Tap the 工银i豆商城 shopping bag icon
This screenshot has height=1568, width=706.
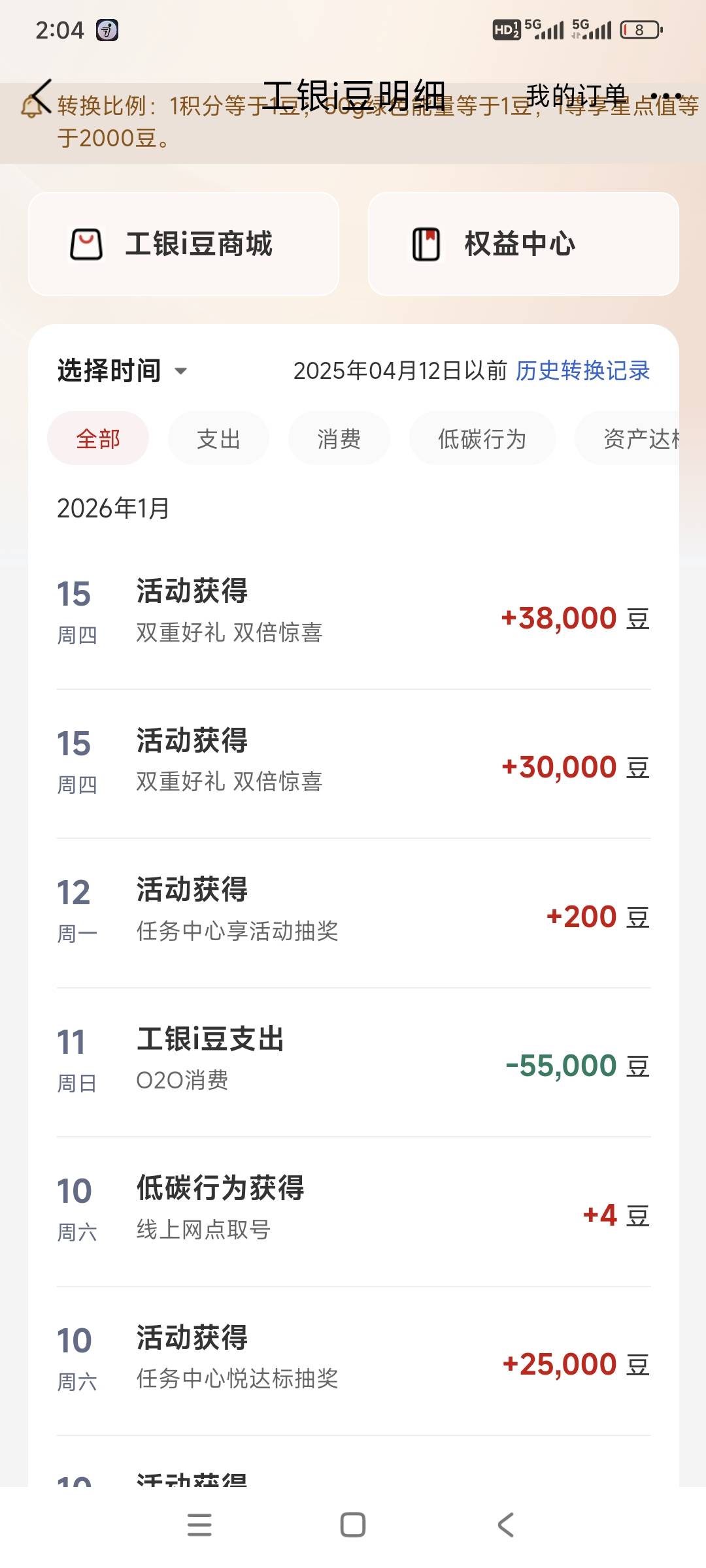point(86,244)
